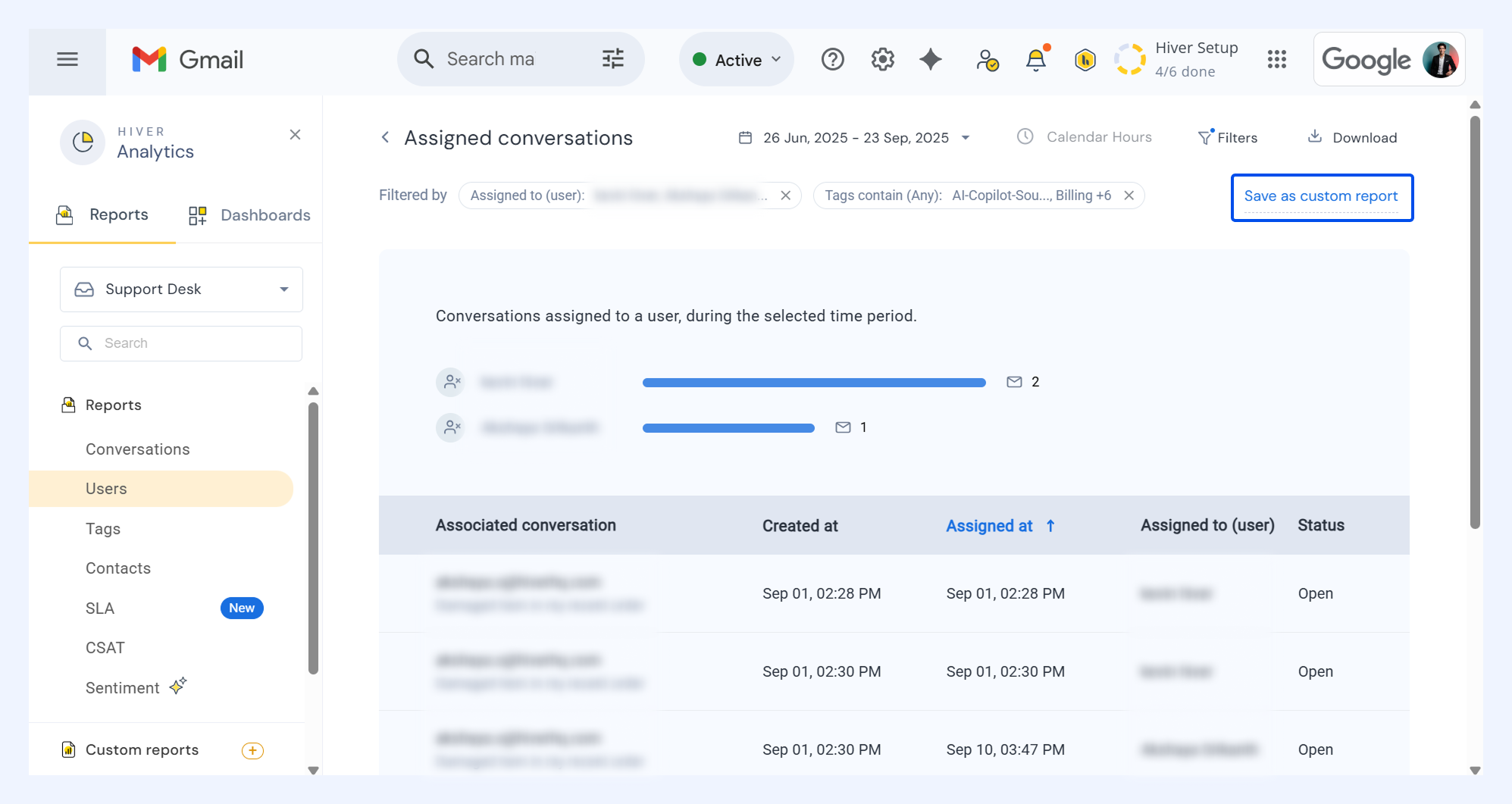Click the Assigned to (user) column header
This screenshot has width=1512, height=804.
[x=1208, y=525]
